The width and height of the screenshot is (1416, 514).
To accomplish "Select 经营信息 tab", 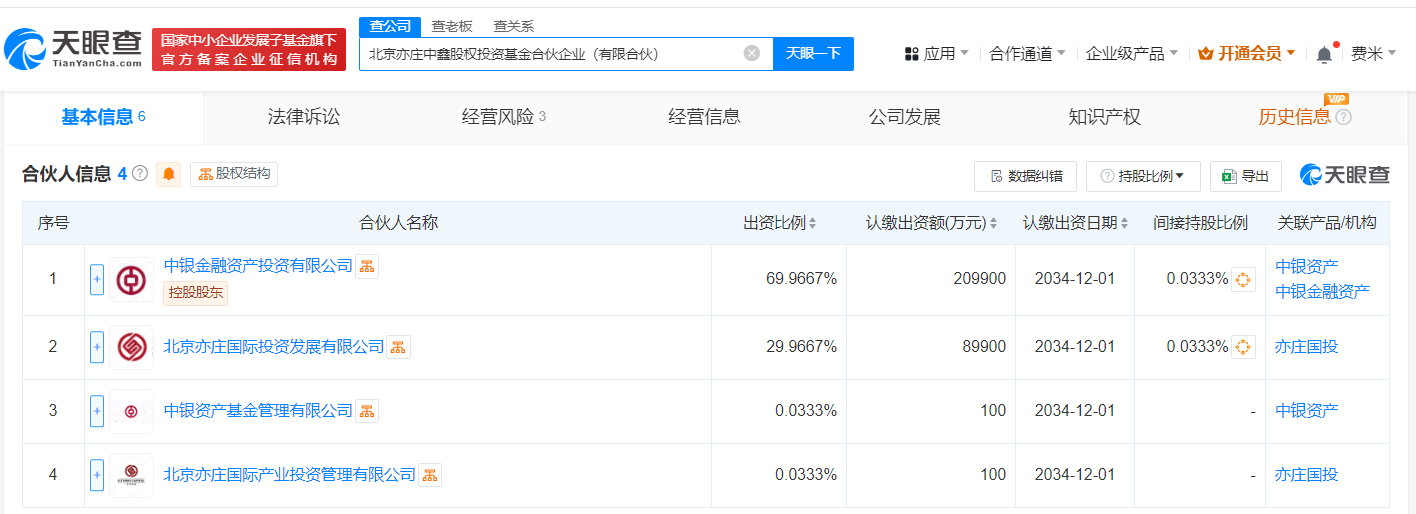I will coord(704,117).
